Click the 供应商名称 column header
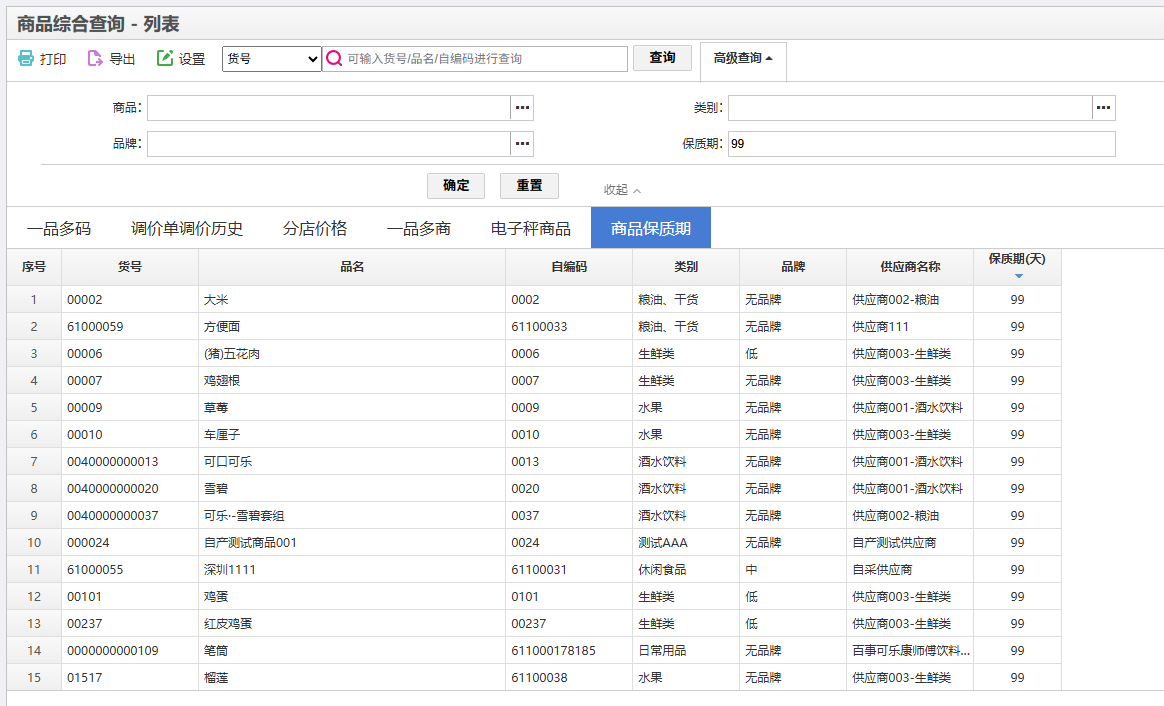1164x706 pixels. pos(910,267)
